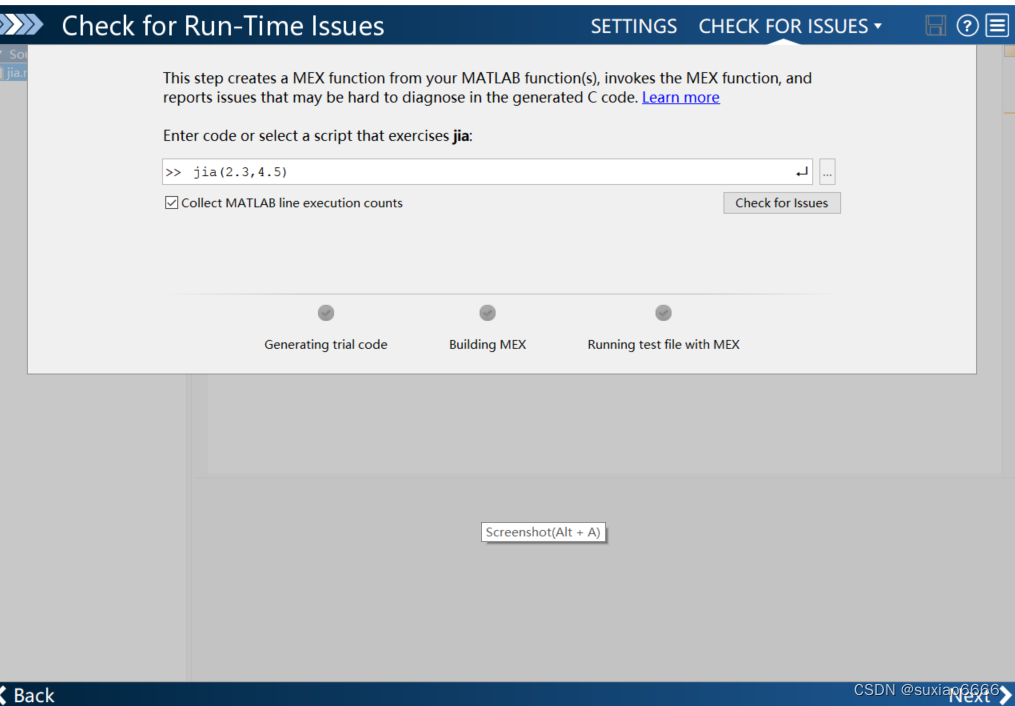Click the Check for Run-Time Issues title
This screenshot has height=706, width=1015.
tap(223, 26)
